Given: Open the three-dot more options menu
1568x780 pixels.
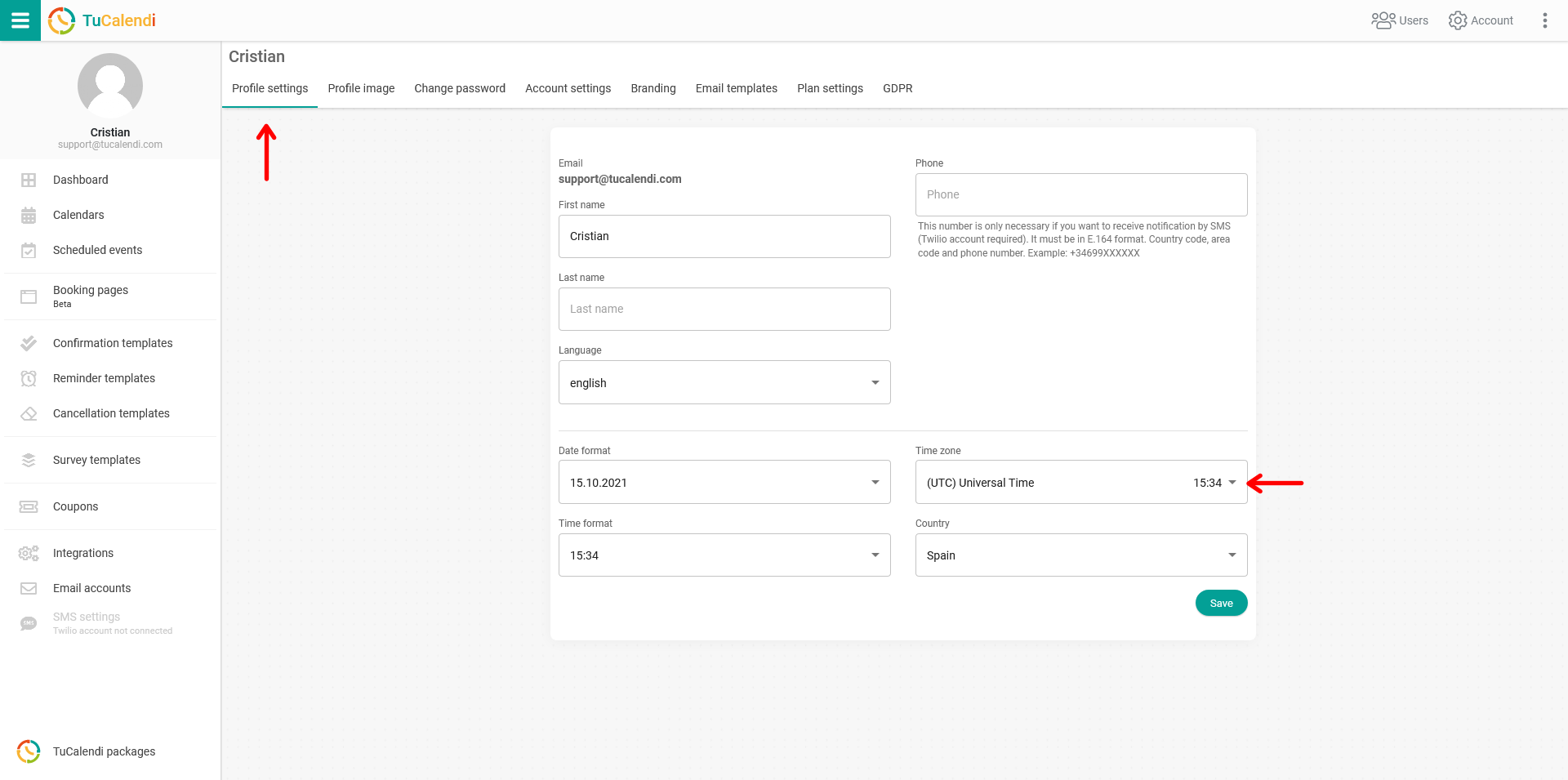Looking at the screenshot, I should pos(1544,20).
